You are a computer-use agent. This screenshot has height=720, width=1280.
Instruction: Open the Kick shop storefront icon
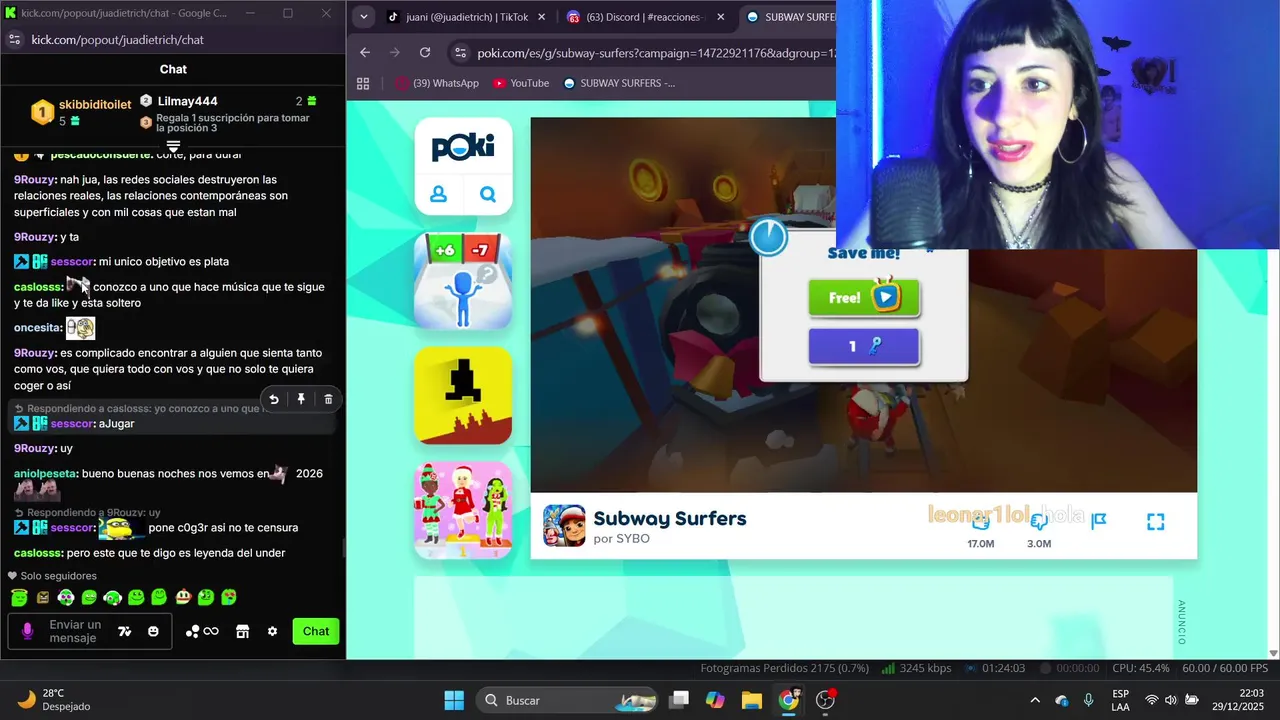242,631
